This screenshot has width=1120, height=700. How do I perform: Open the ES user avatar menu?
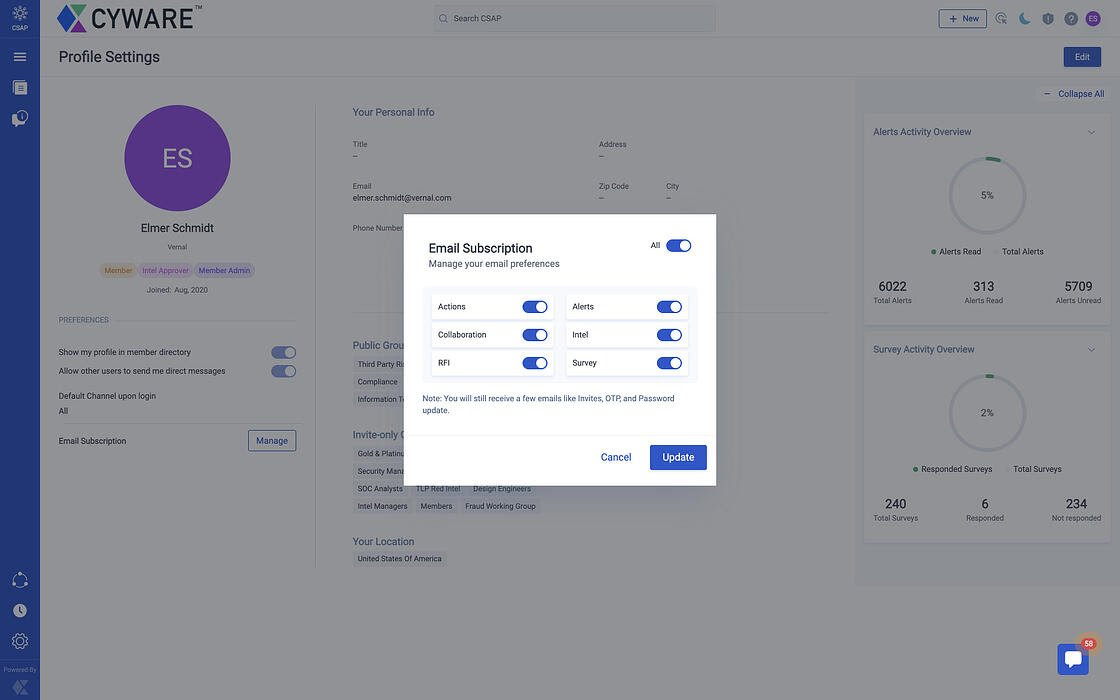[x=1093, y=19]
